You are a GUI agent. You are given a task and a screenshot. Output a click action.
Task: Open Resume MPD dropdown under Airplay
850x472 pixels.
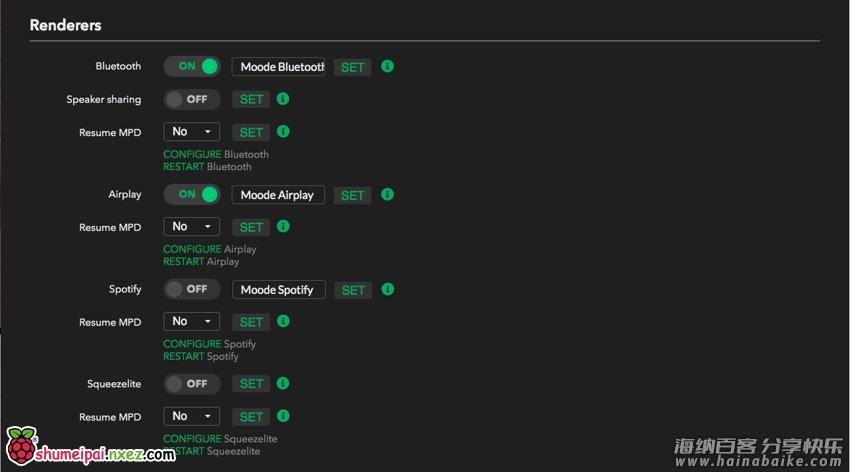point(191,227)
